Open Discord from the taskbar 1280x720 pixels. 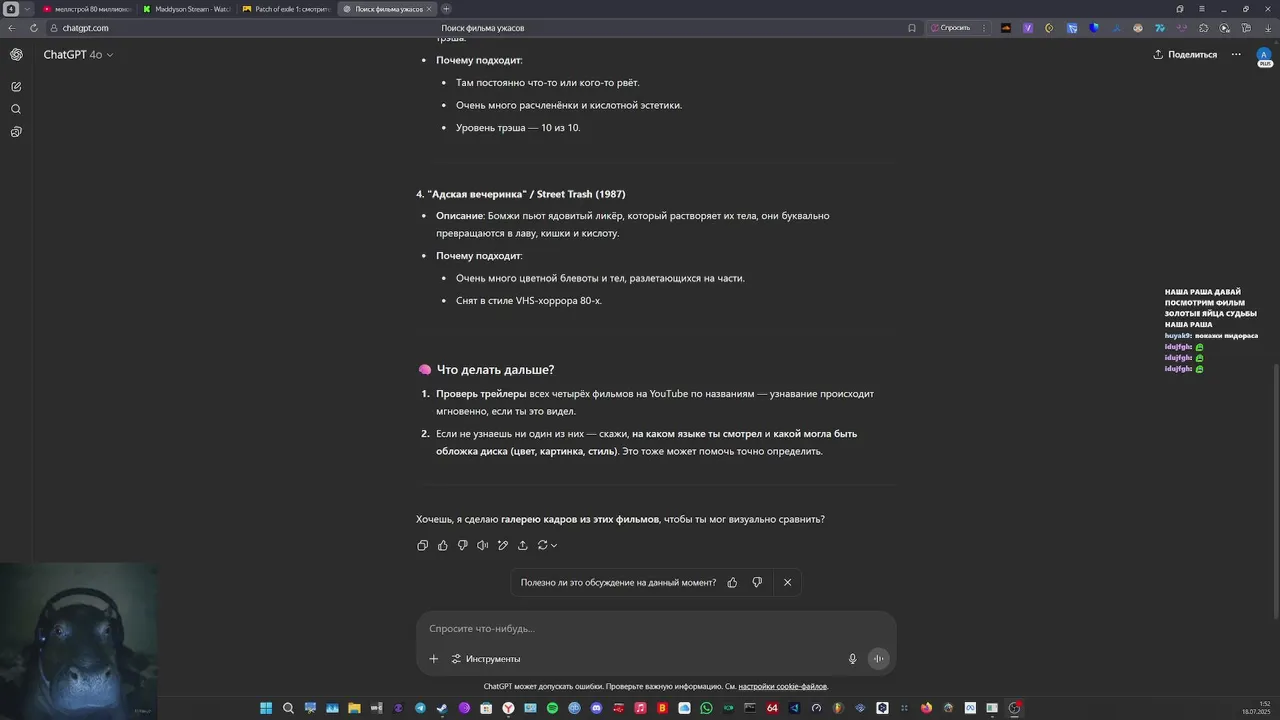[596, 708]
